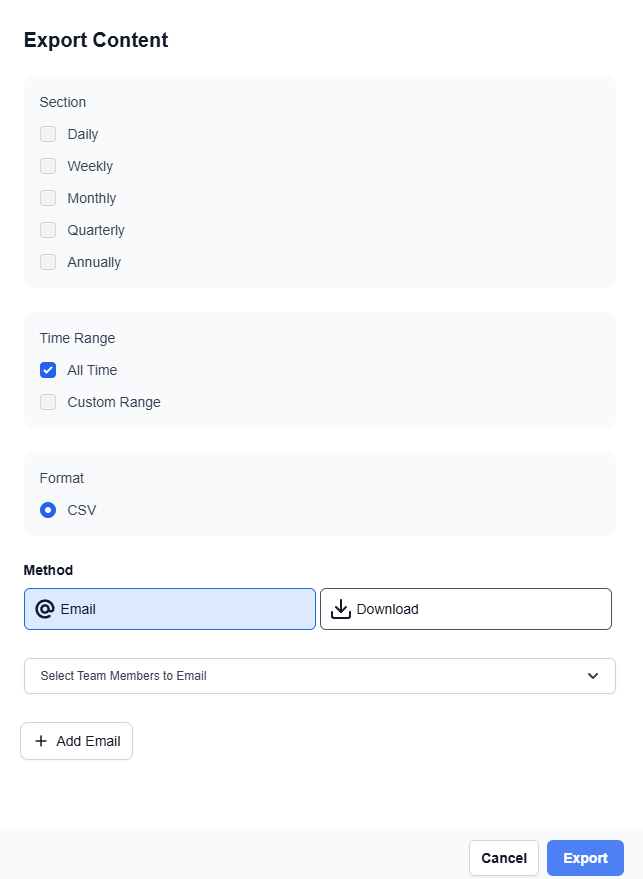Click the Custom Range label text
The height and width of the screenshot is (879, 643).
pyautogui.click(x=114, y=402)
